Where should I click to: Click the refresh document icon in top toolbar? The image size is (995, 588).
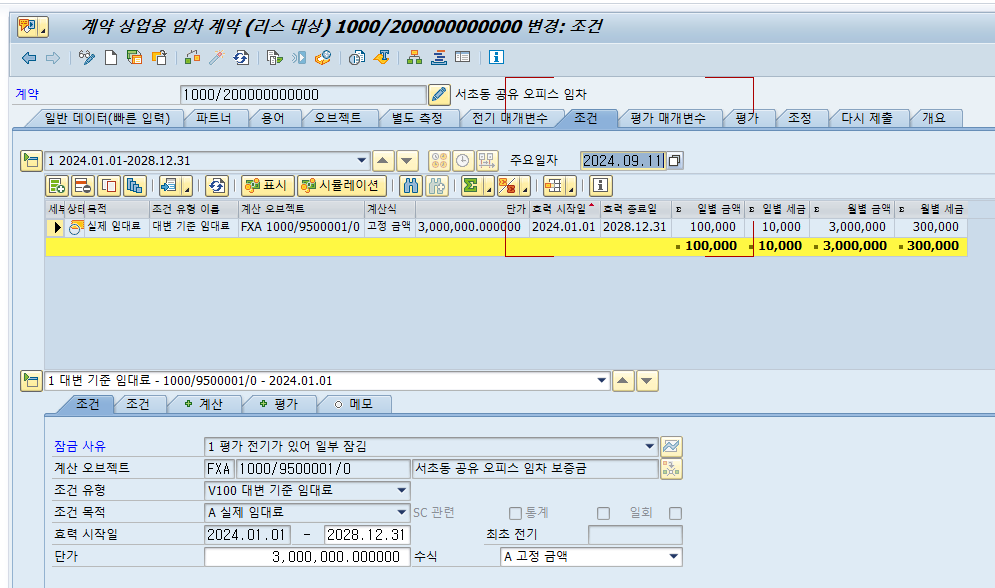click(241, 58)
